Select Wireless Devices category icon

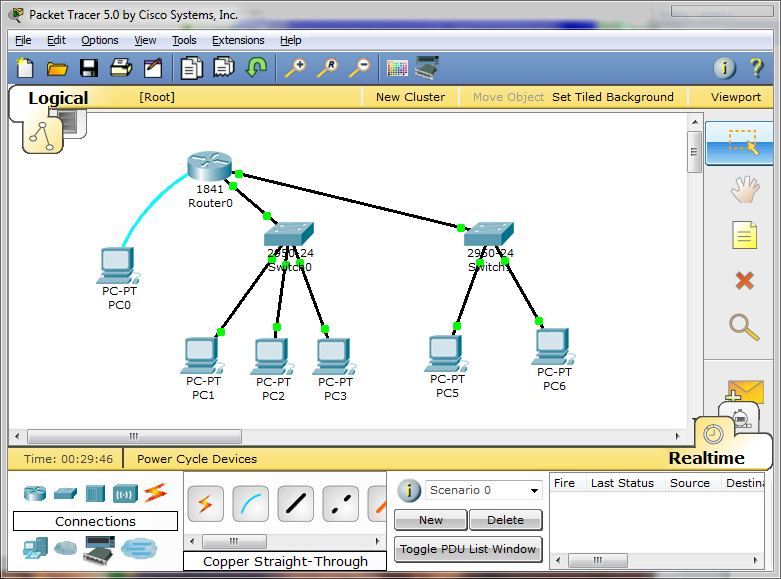point(125,494)
